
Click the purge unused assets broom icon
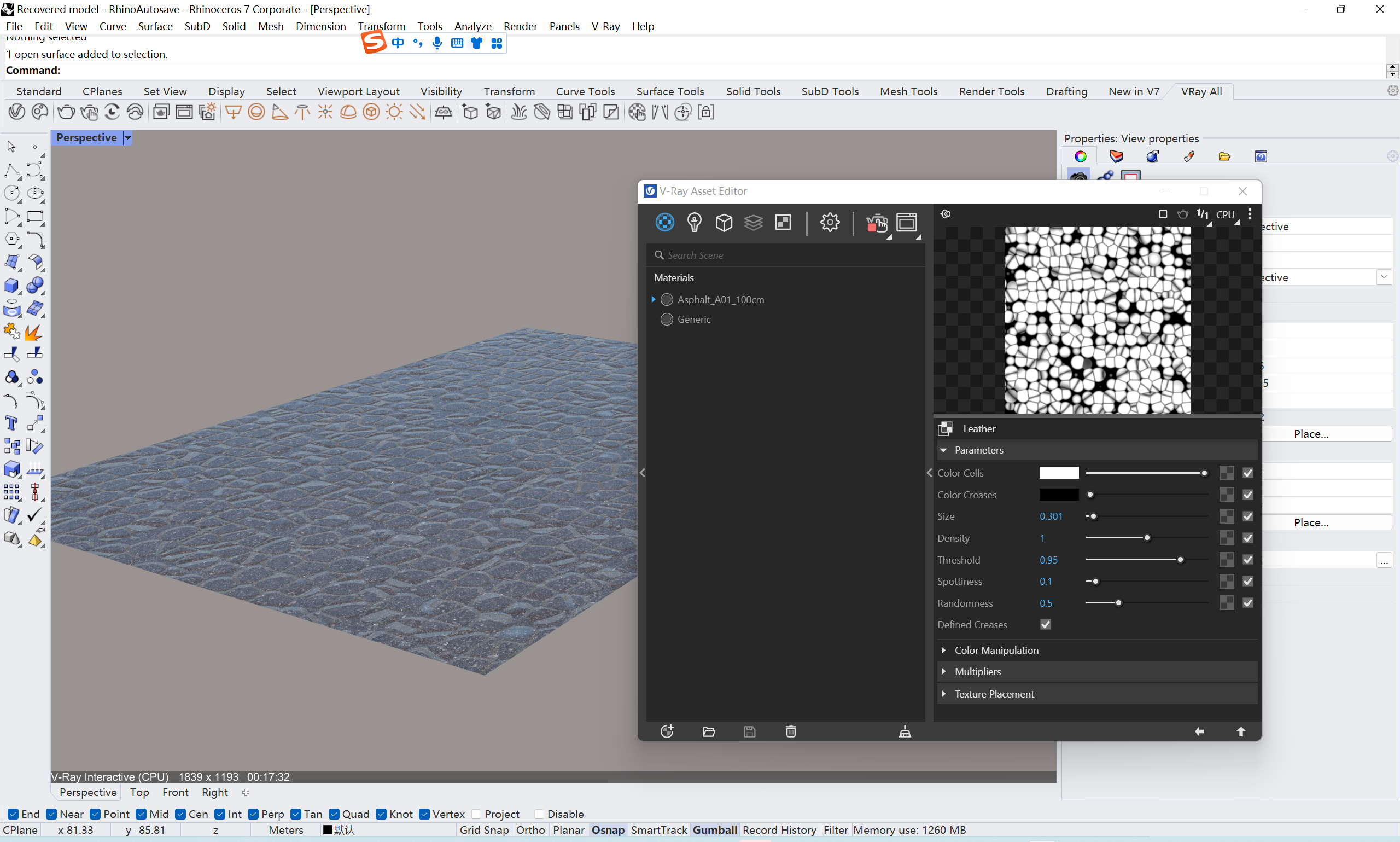(905, 731)
